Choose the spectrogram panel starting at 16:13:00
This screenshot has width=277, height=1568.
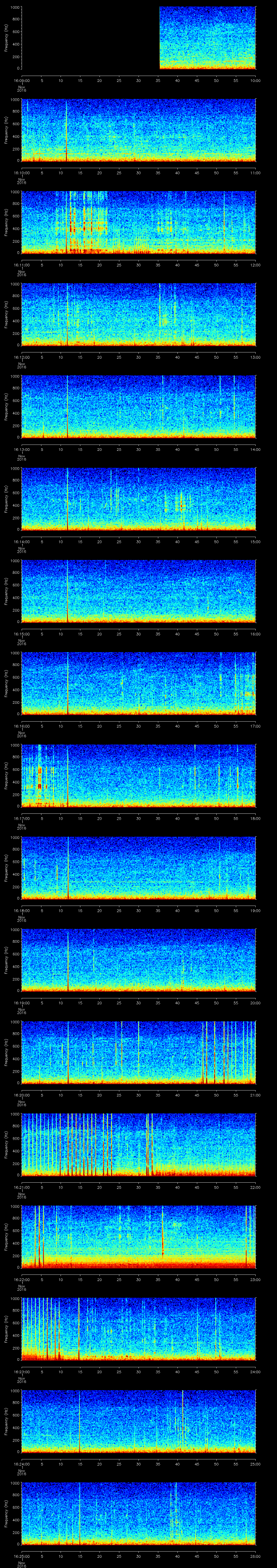pos(139,407)
